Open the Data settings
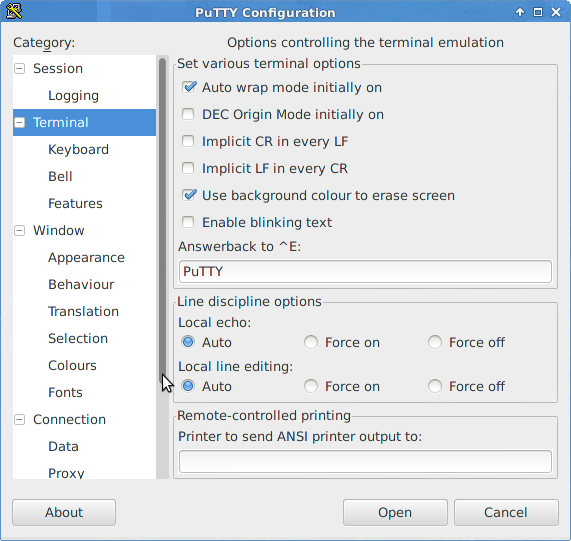571x541 pixels. click(63, 446)
